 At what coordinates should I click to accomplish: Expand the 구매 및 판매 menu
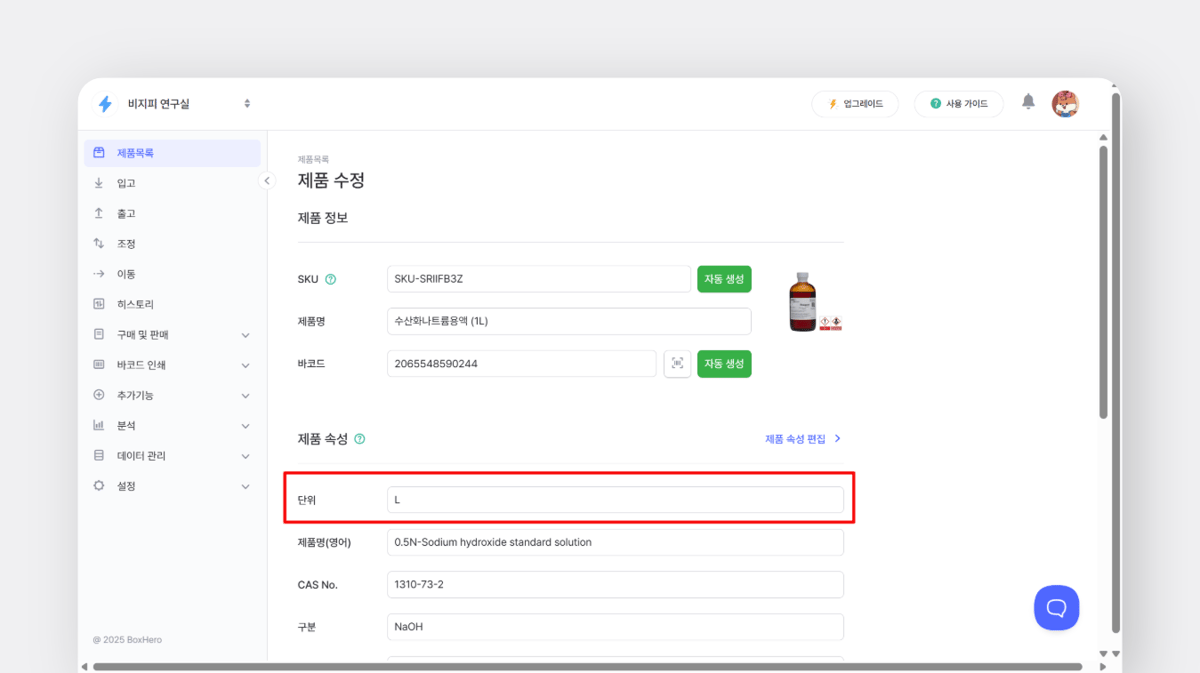click(140, 334)
